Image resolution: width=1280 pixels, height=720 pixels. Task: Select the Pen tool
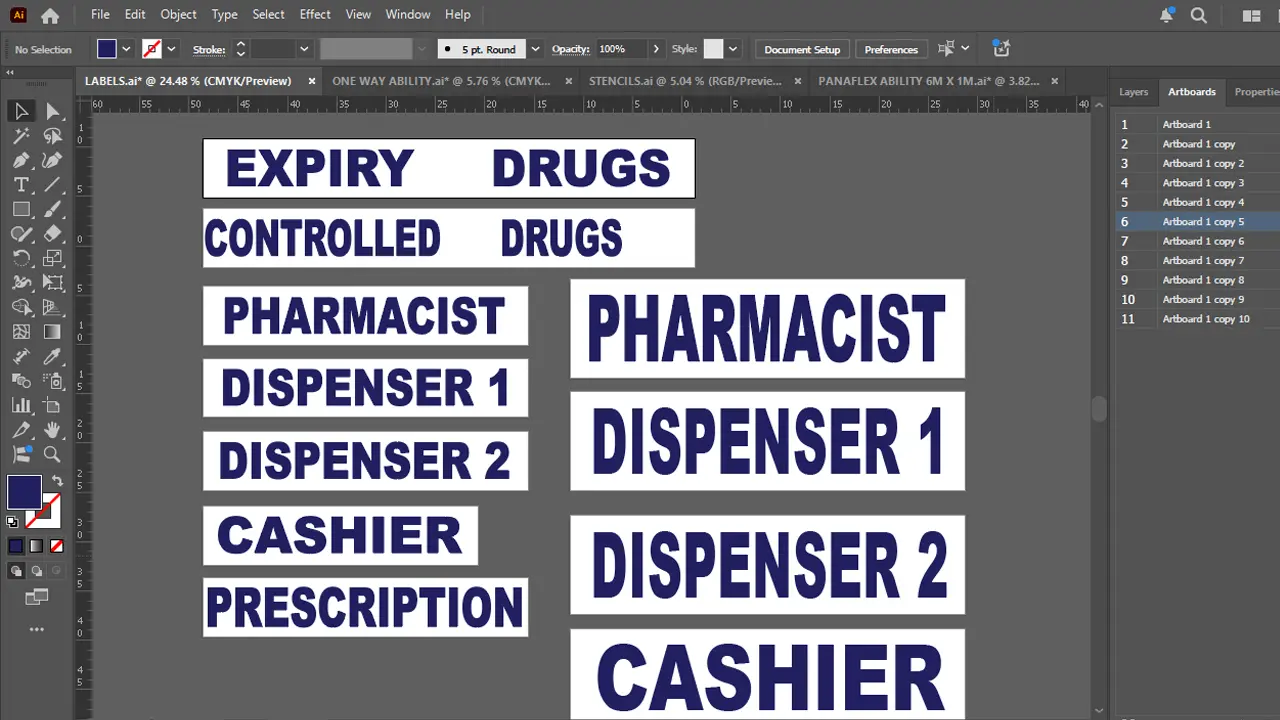tap(22, 159)
